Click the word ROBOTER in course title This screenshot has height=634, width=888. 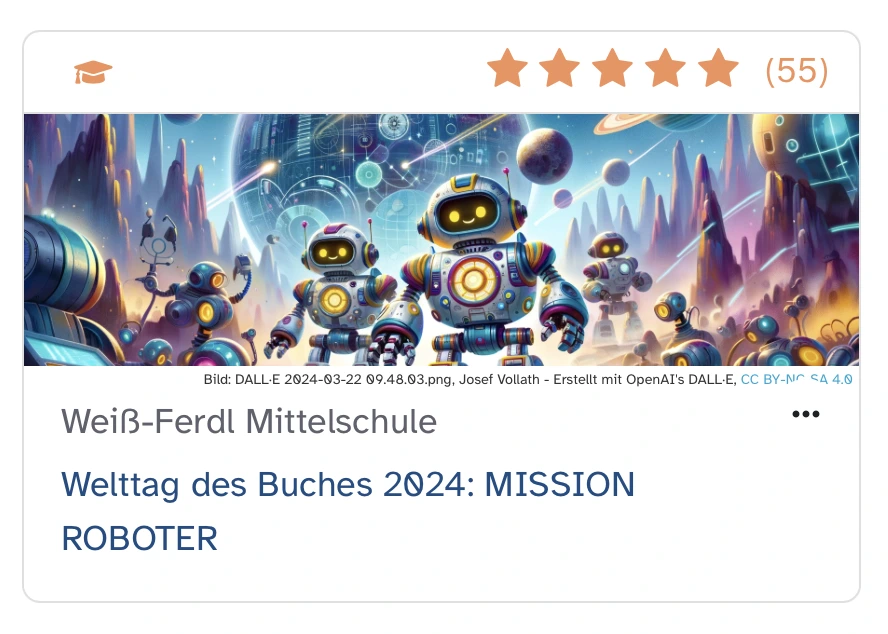139,538
